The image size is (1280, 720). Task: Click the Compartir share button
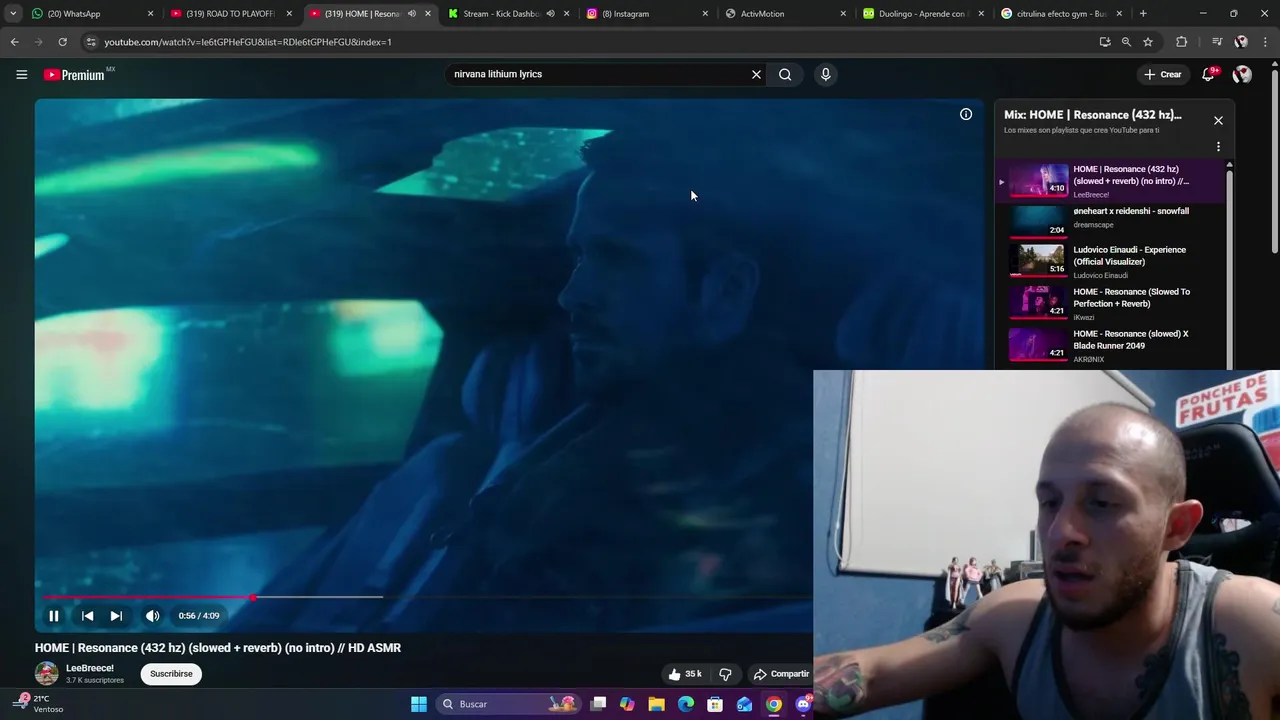point(781,674)
